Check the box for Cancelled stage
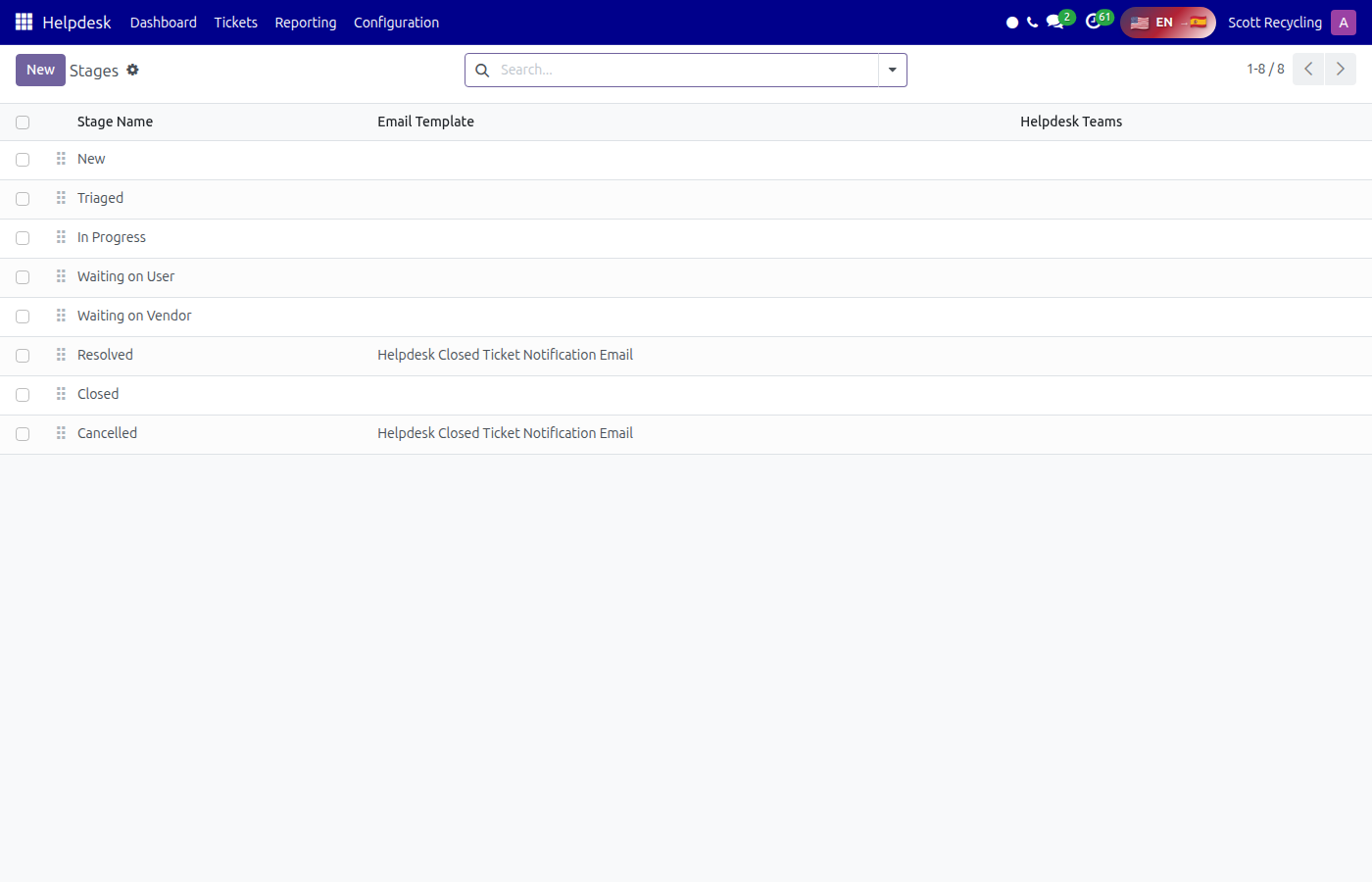The width and height of the screenshot is (1372, 882). pos(23,434)
